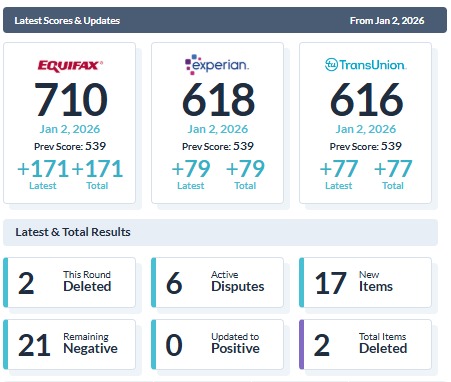The image size is (451, 382).
Task: Click the Latest Scores & Updates header
Action: coord(67,21)
